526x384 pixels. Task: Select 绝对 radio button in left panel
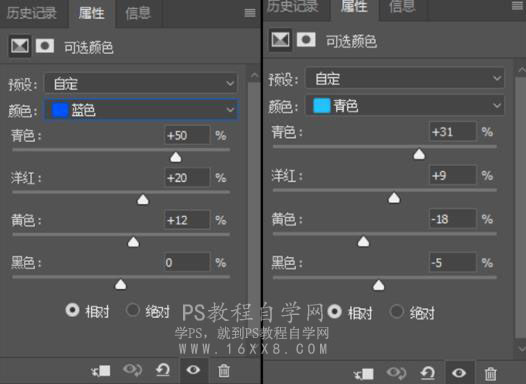133,310
